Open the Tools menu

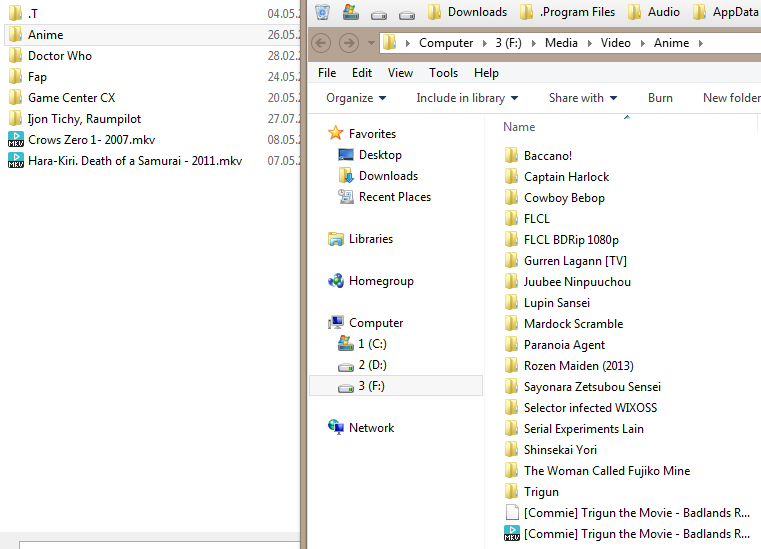[443, 73]
